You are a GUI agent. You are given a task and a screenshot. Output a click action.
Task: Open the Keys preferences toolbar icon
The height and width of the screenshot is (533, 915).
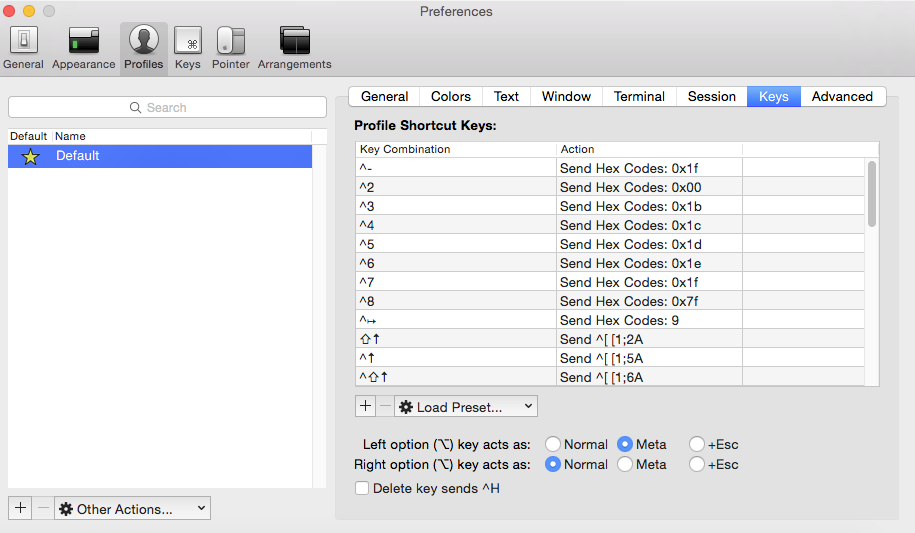pos(188,47)
